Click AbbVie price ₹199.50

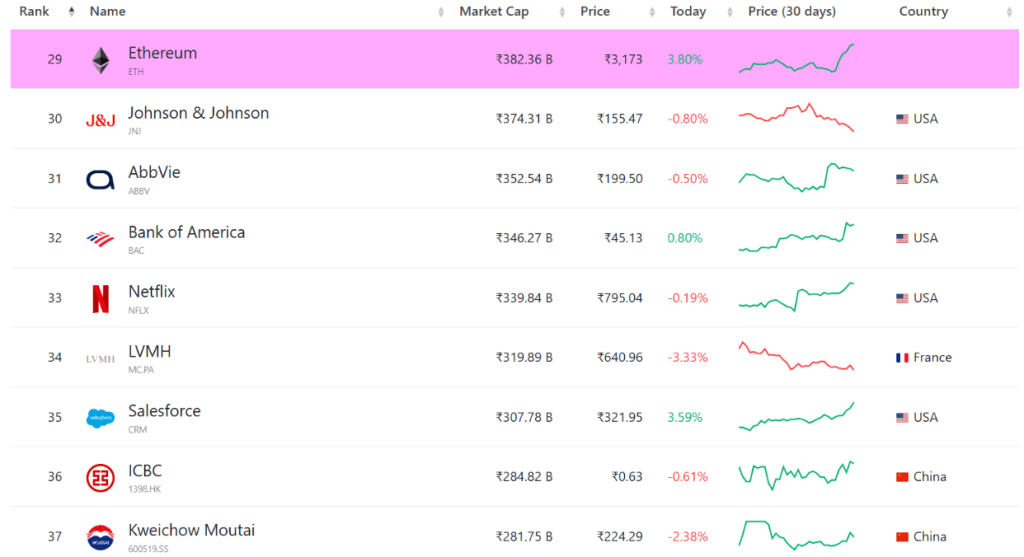(620, 179)
